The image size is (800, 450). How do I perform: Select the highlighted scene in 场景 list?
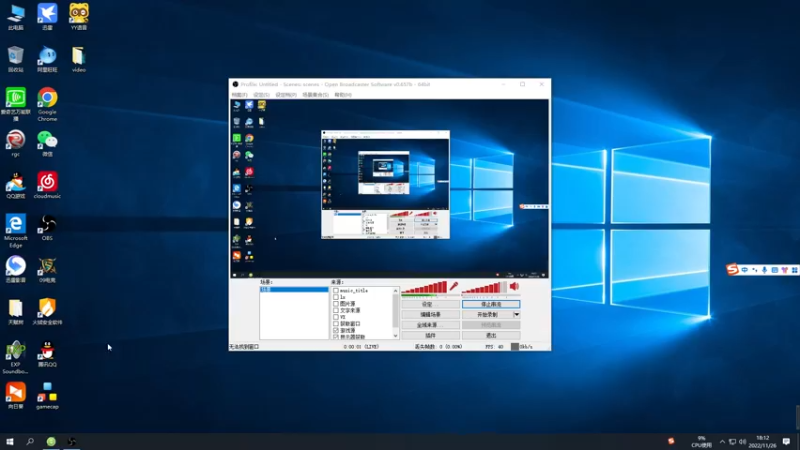tap(294, 290)
